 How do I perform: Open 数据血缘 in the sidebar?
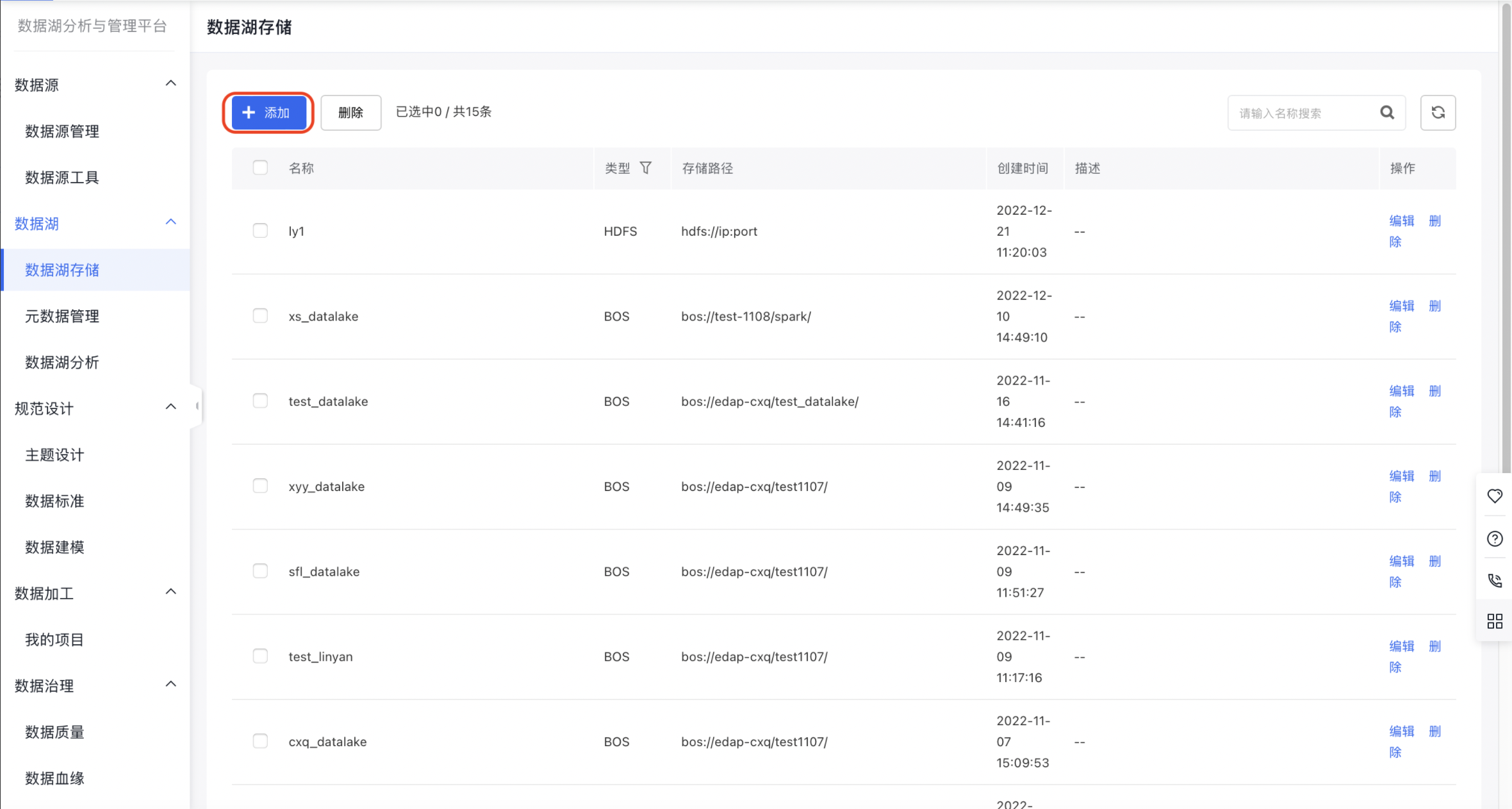(x=54, y=778)
